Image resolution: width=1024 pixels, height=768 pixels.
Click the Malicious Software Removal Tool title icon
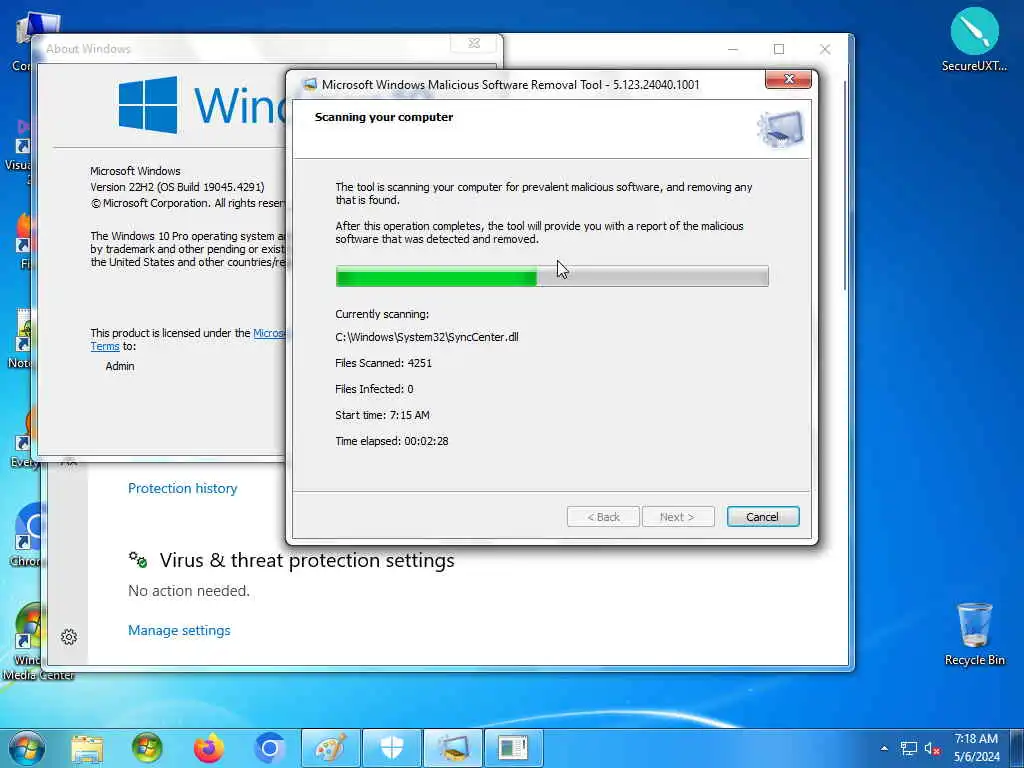pos(310,84)
